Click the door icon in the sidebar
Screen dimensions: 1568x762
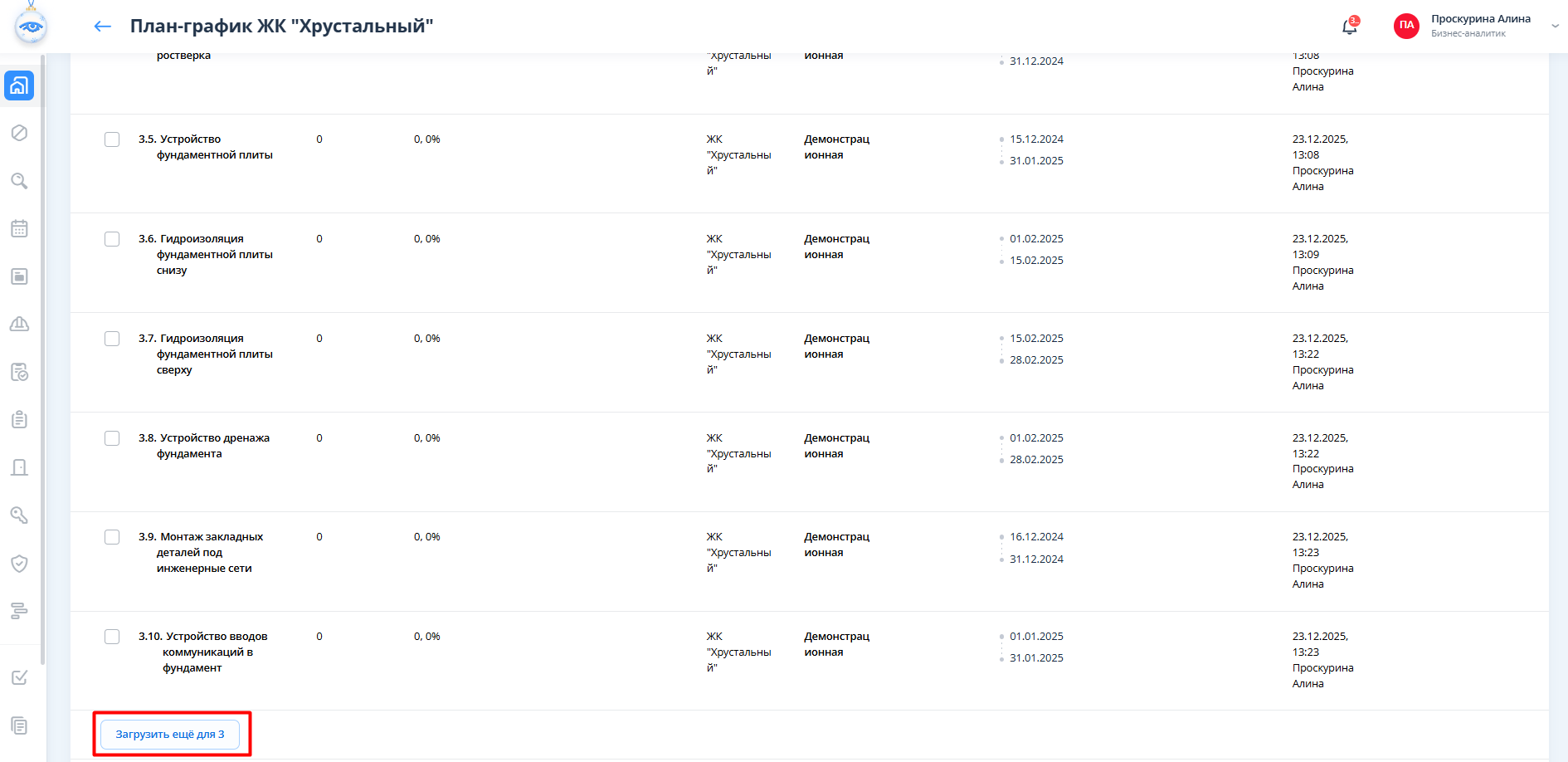[19, 467]
